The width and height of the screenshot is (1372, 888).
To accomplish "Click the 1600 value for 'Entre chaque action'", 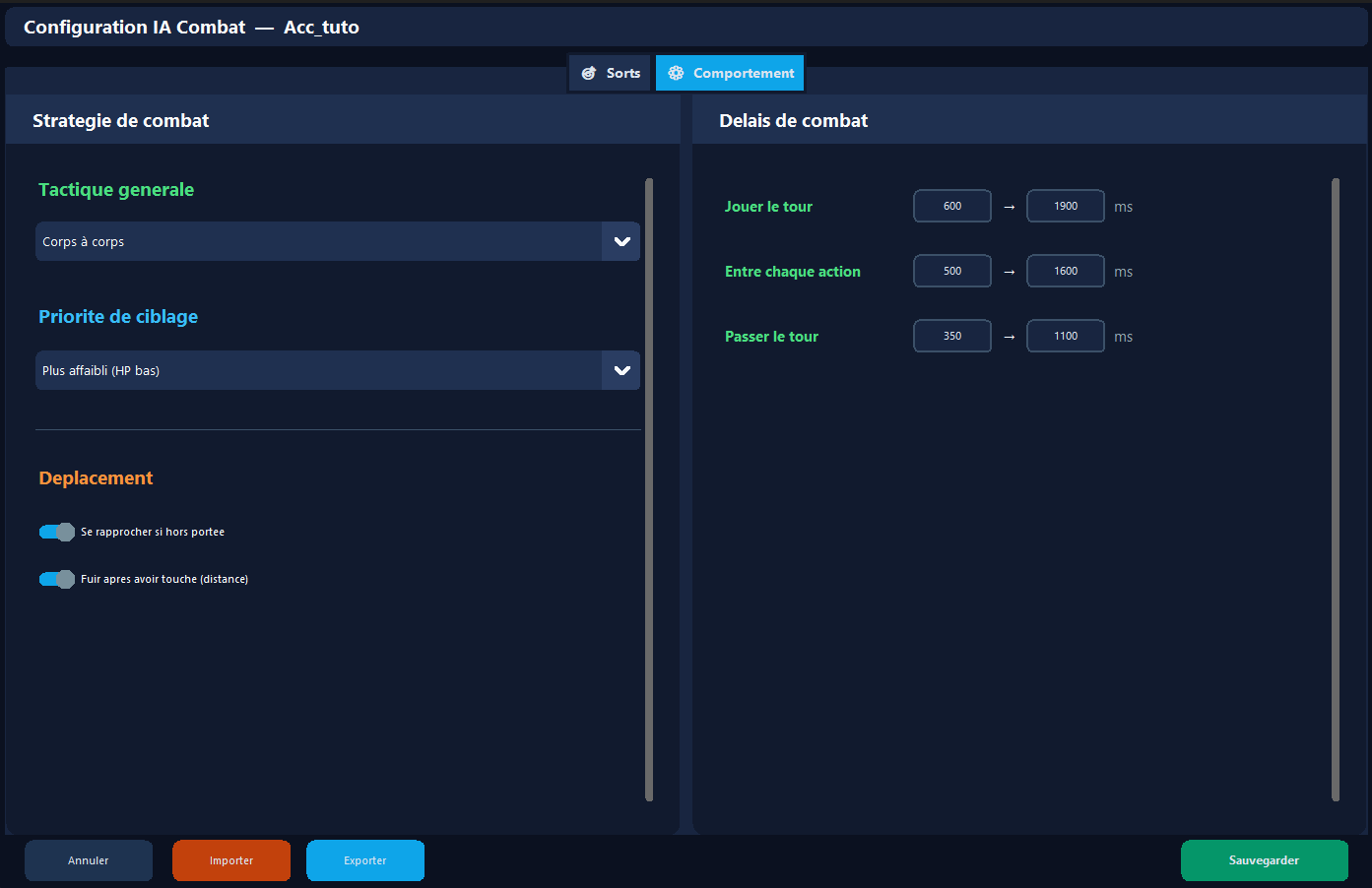I will [x=1065, y=271].
